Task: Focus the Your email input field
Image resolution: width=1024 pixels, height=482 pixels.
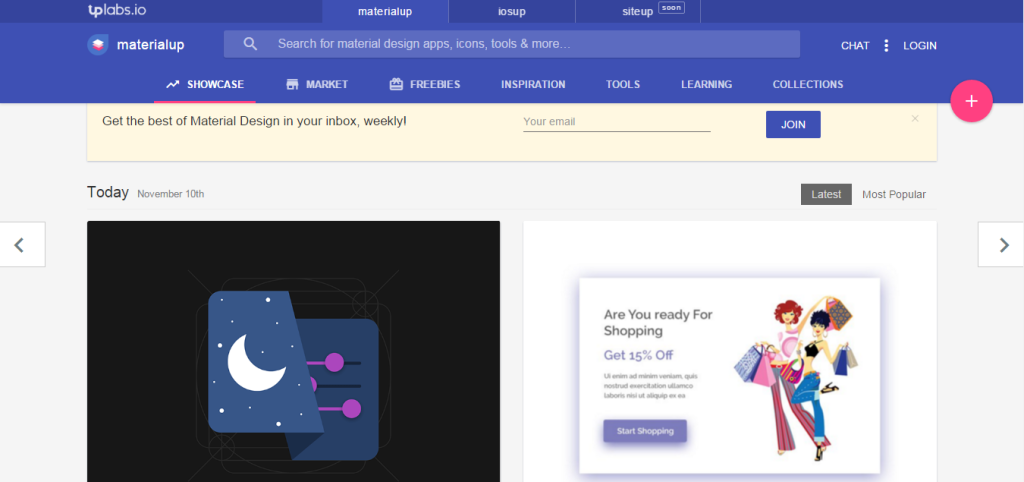Action: click(x=616, y=122)
